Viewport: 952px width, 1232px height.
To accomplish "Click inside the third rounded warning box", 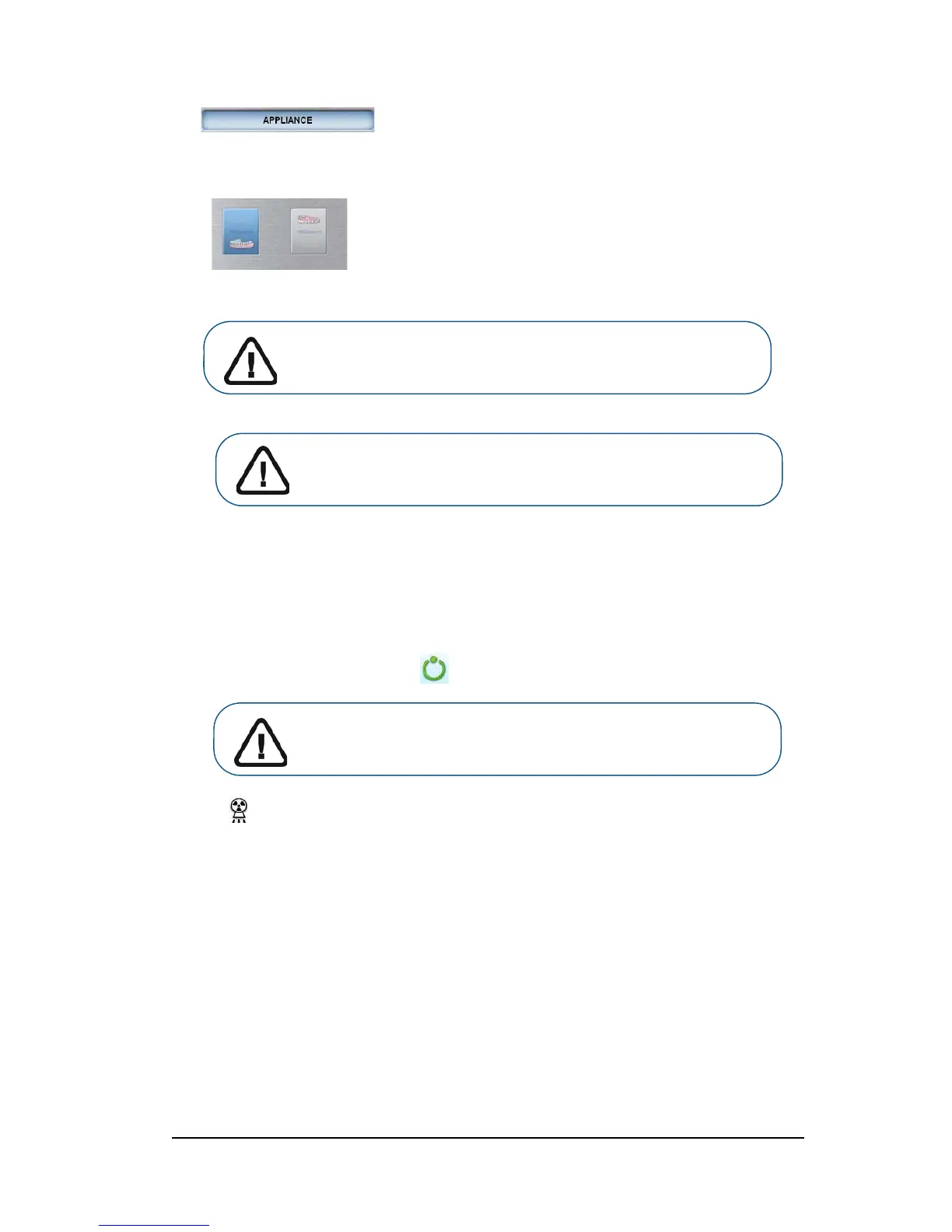I will pos(497,739).
